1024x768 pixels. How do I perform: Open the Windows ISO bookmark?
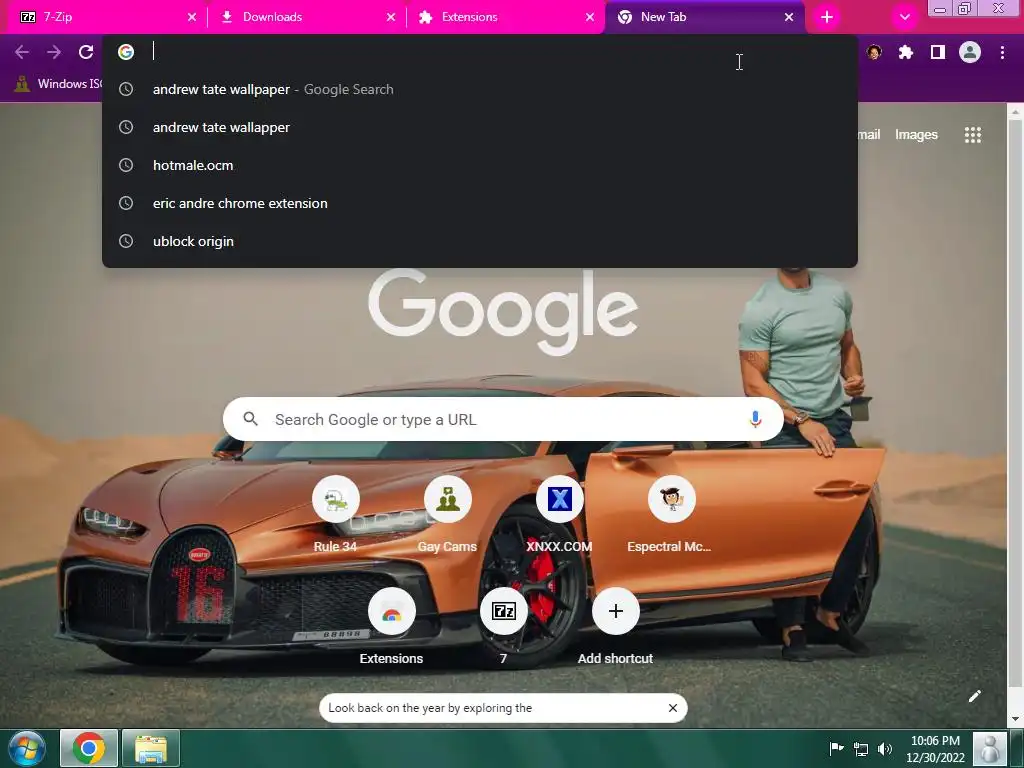click(x=58, y=84)
